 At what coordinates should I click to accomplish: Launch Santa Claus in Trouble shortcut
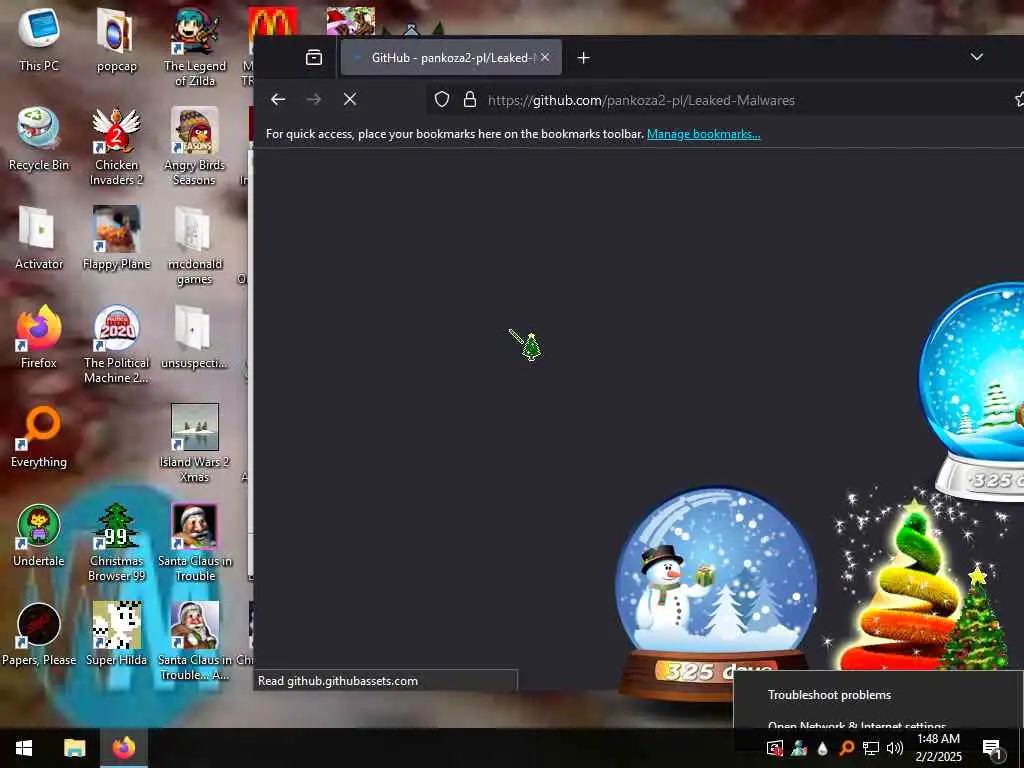point(195,543)
